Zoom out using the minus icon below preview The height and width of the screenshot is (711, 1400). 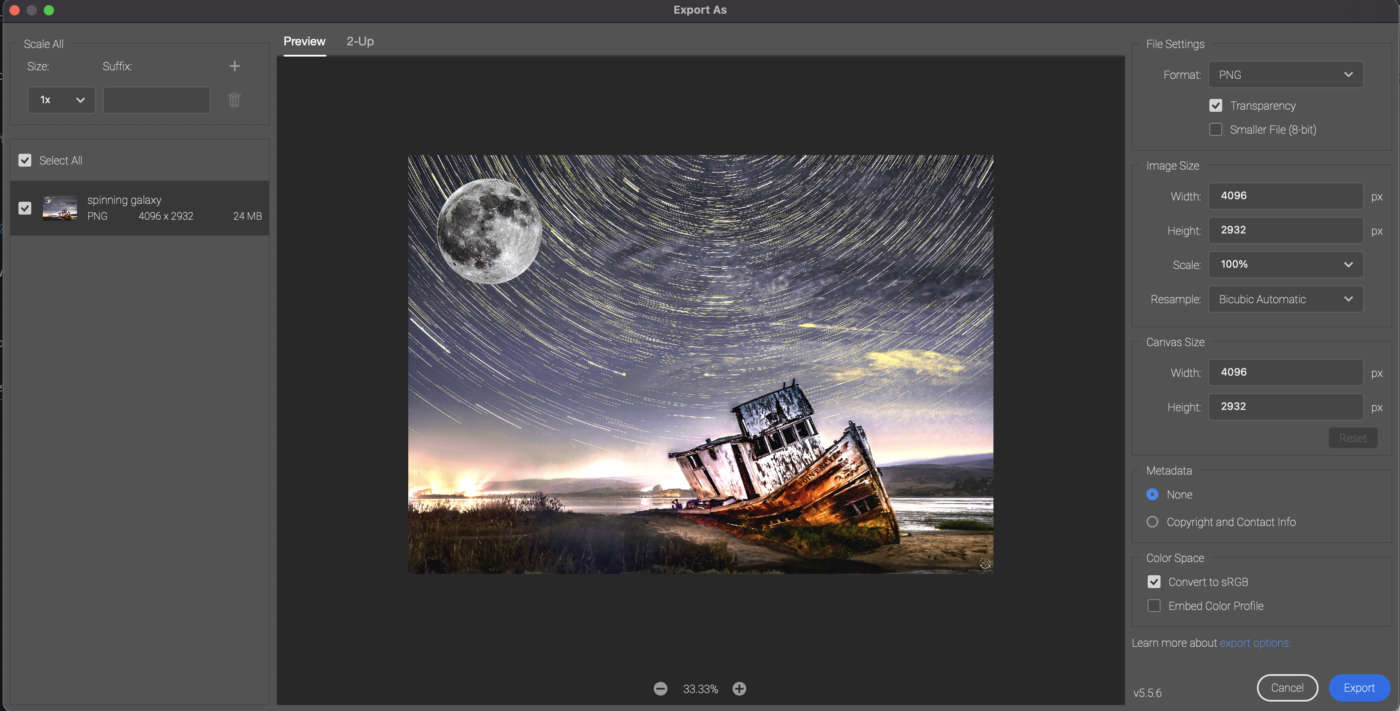tap(660, 688)
